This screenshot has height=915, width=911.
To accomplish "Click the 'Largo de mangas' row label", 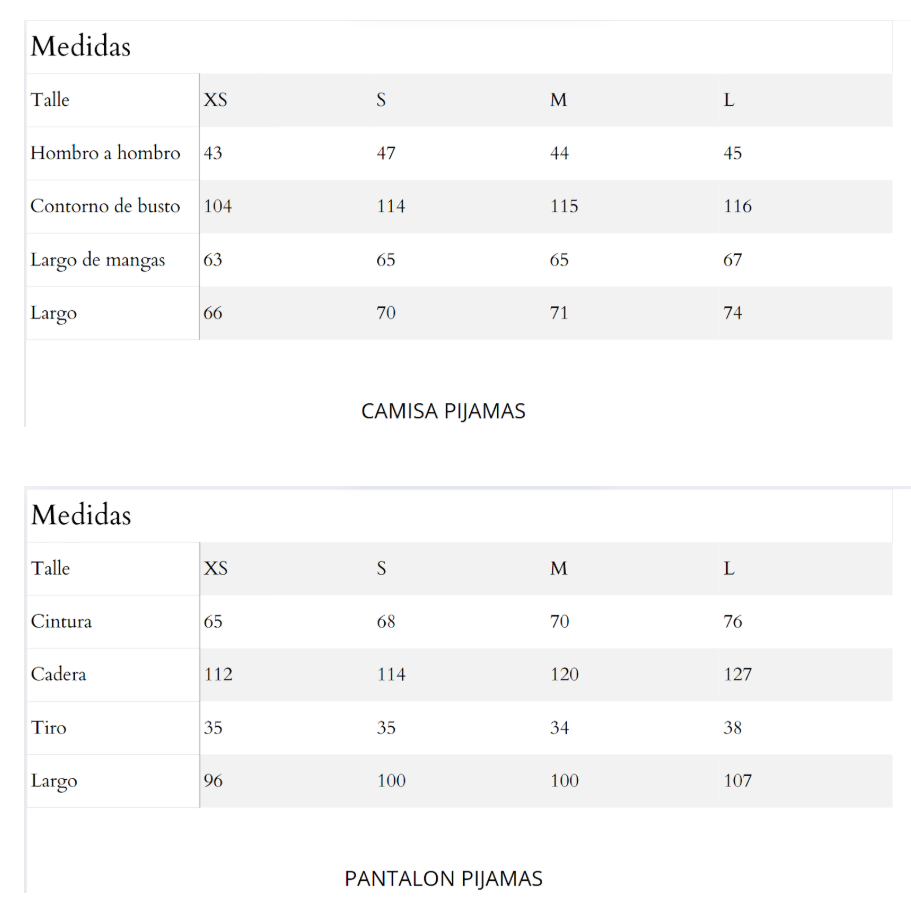I will coord(97,260).
